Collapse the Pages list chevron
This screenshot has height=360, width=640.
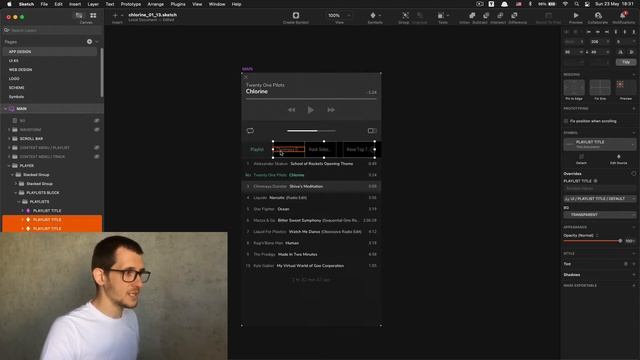(97, 42)
